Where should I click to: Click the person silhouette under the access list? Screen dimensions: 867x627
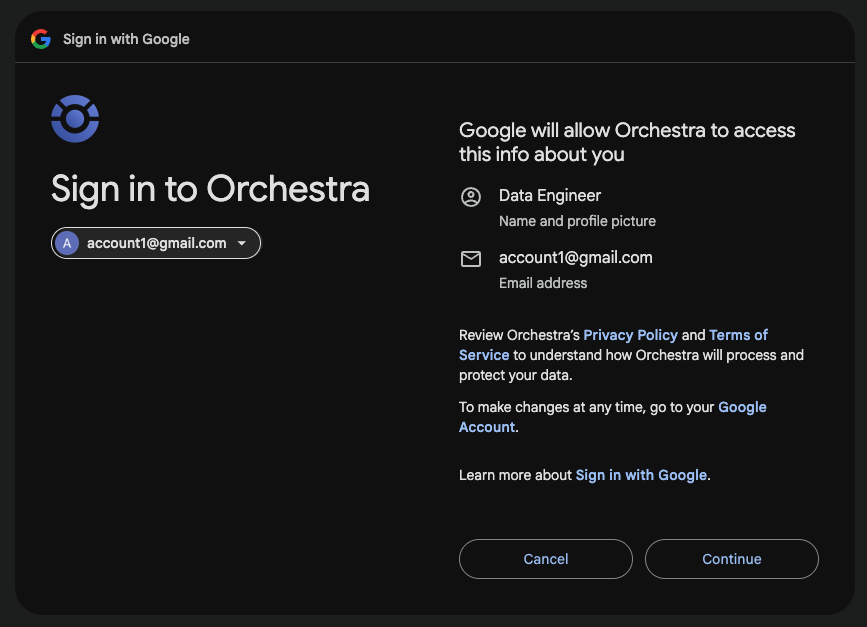(x=471, y=196)
